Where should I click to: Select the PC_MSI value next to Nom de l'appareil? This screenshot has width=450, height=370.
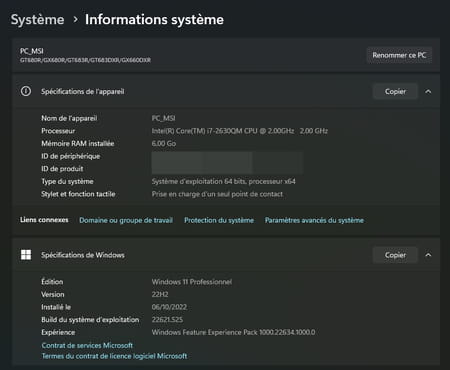coord(163,118)
